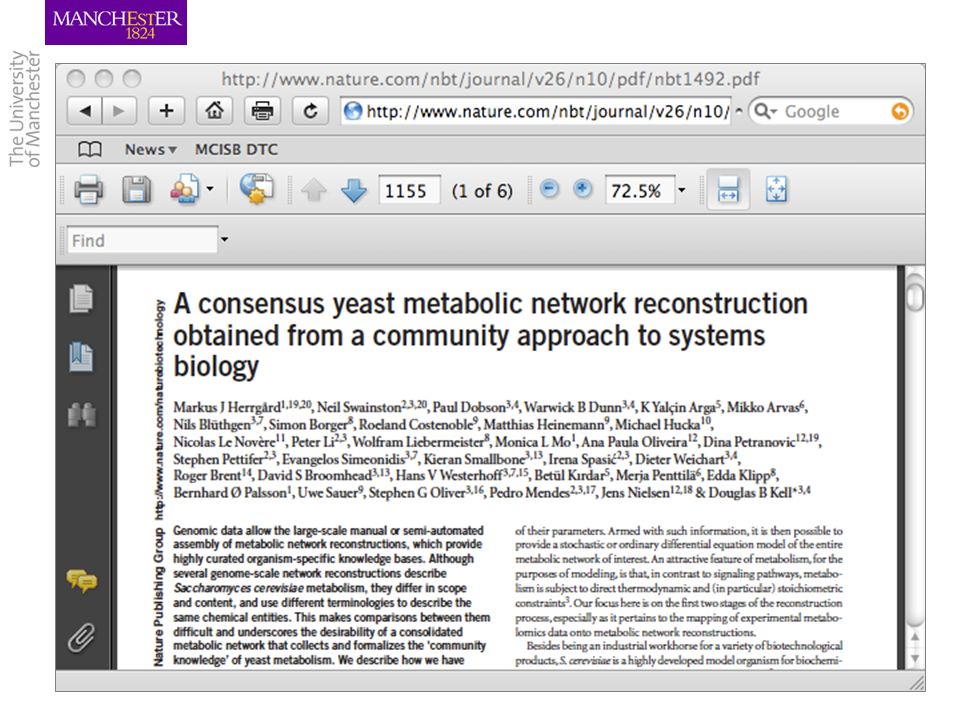Open the binoculars Search panel
This screenshot has width=960, height=720.
81,414
